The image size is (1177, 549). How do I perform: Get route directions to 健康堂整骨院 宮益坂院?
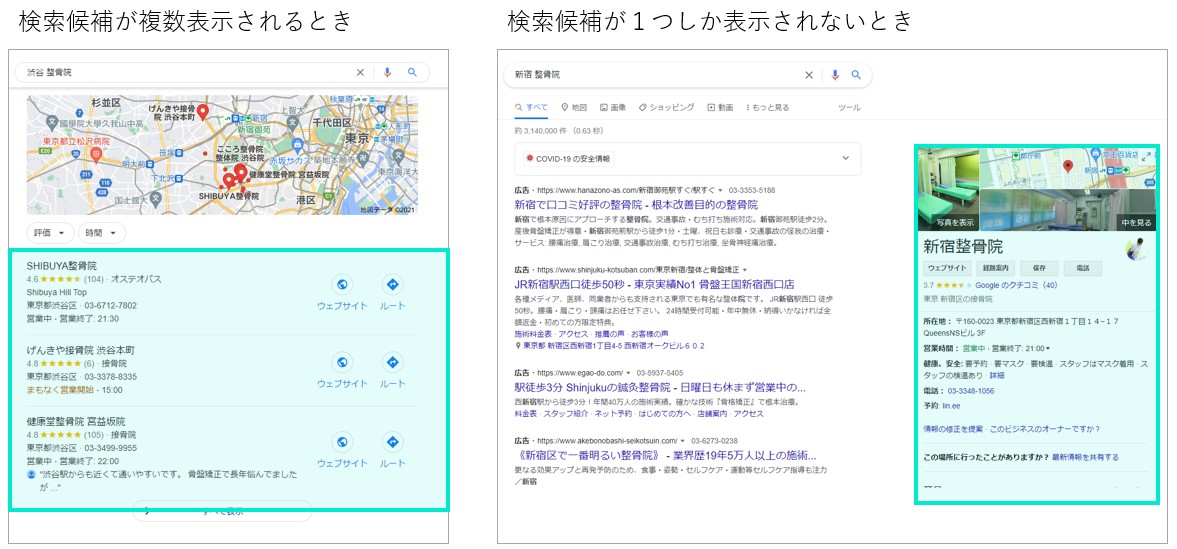tap(392, 442)
